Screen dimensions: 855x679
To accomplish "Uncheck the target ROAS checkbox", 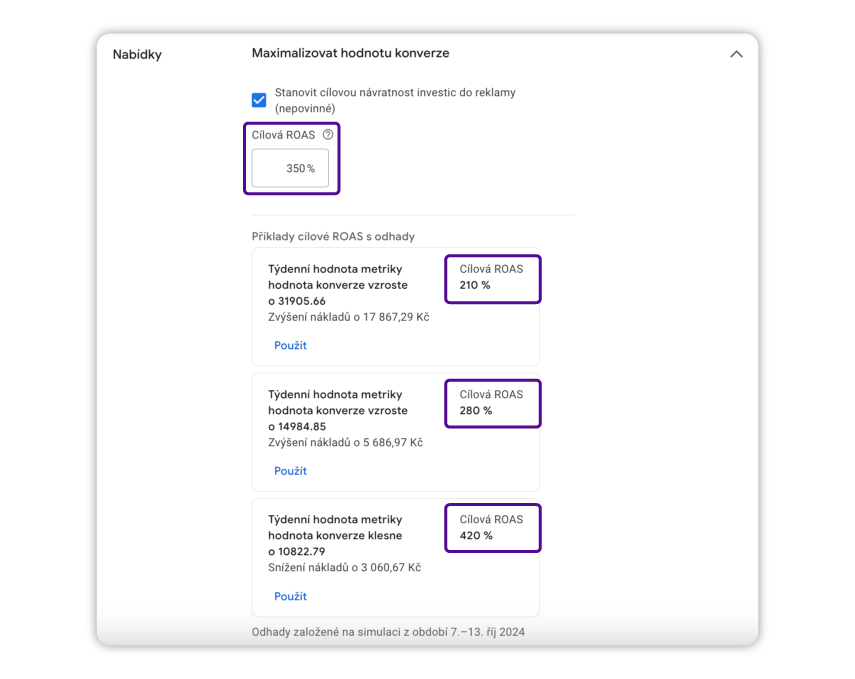I will pos(259,100).
